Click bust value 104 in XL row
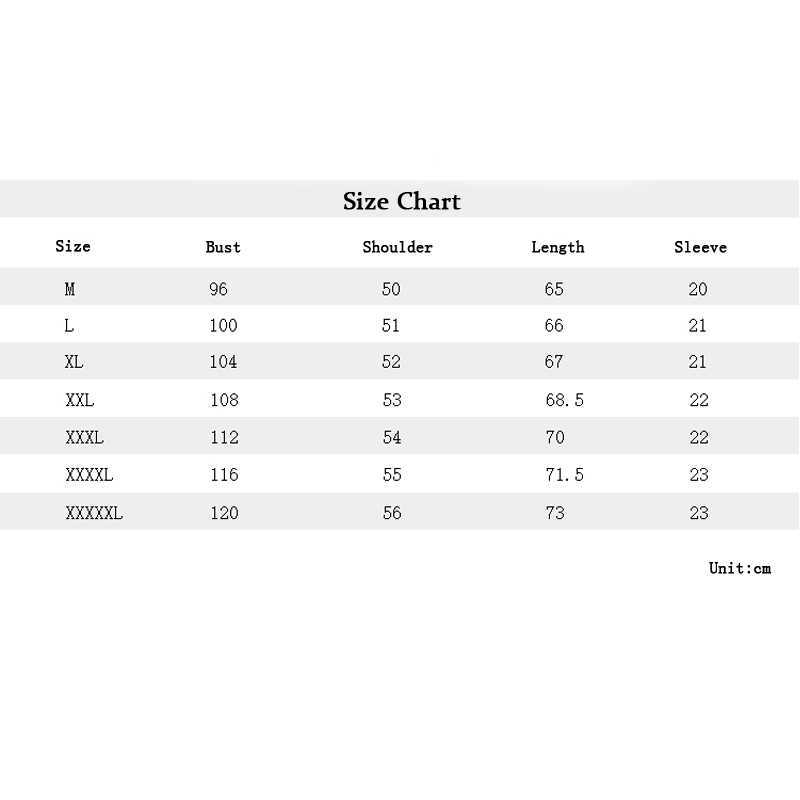This screenshot has height=800, width=800. point(223,362)
